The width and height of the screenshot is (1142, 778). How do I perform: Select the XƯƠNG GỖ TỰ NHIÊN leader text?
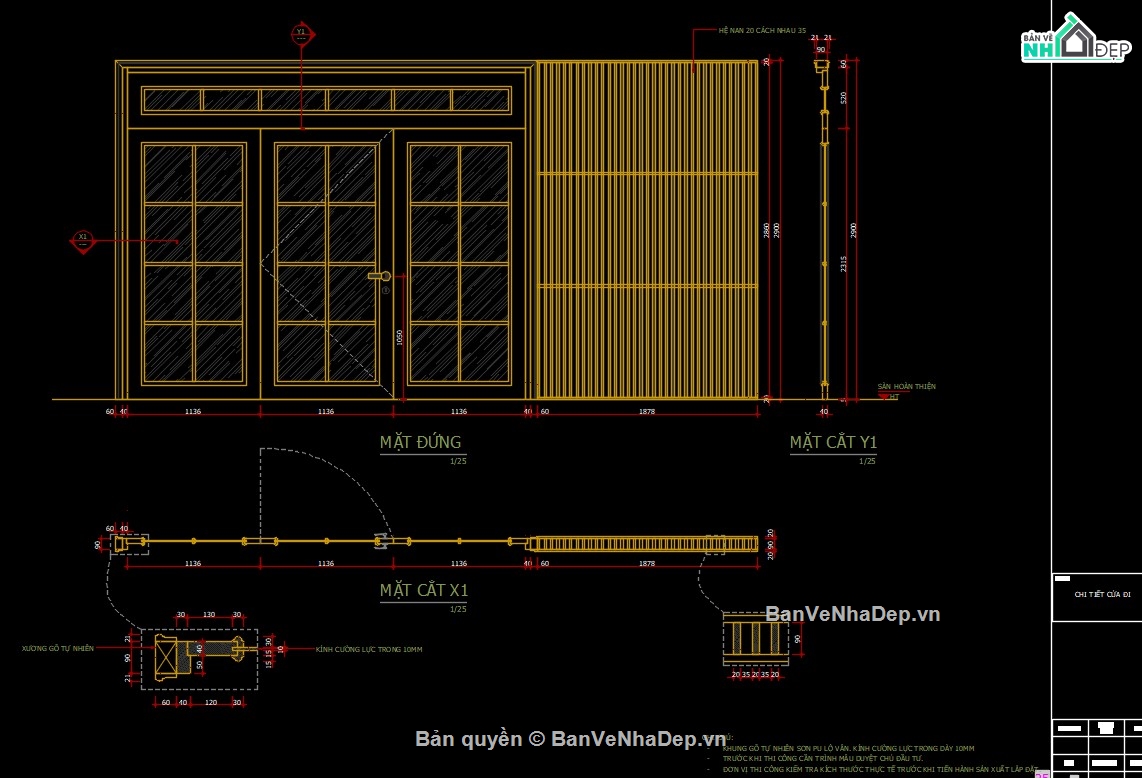click(58, 648)
